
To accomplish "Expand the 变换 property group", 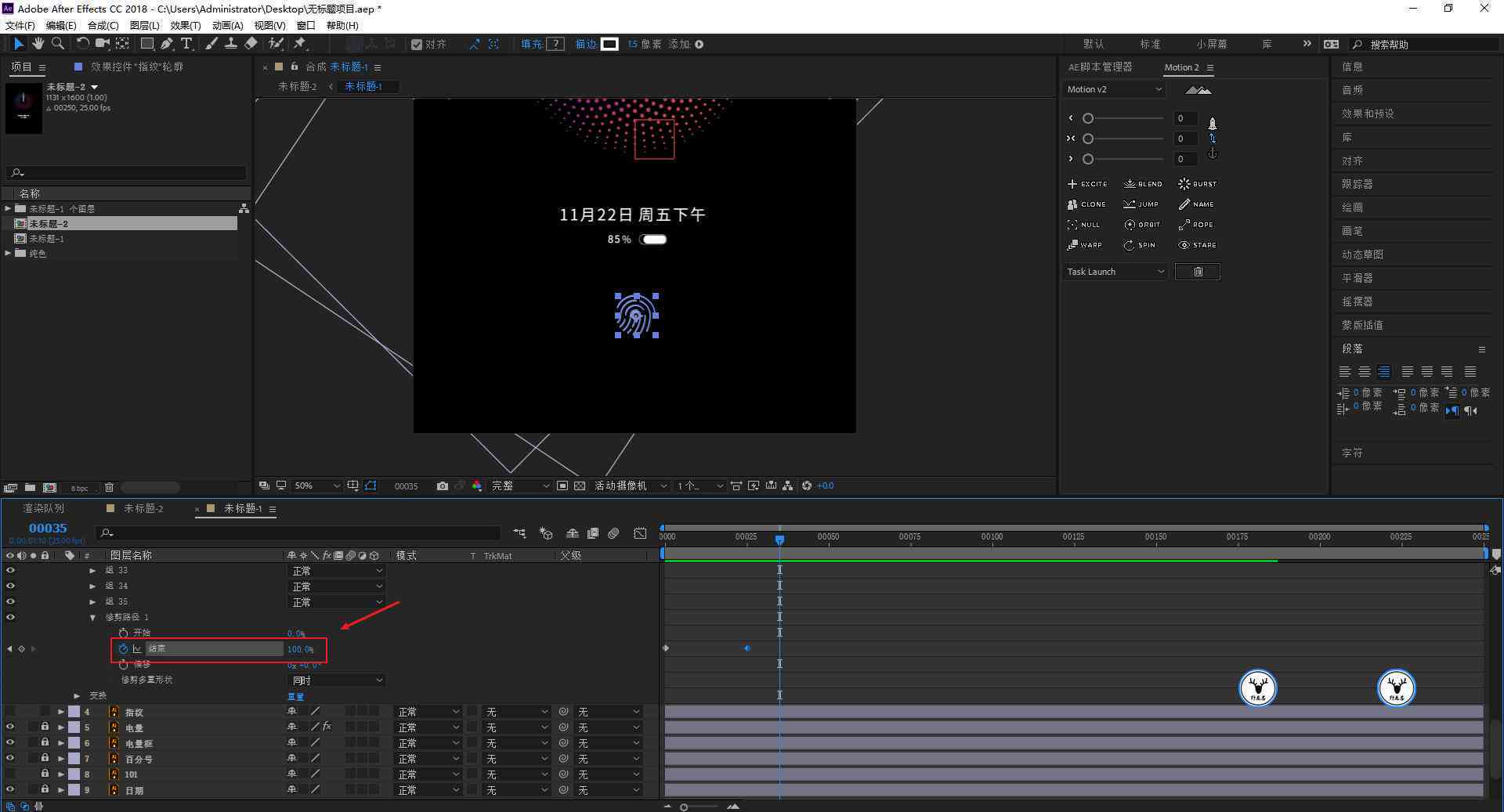I will click(77, 695).
